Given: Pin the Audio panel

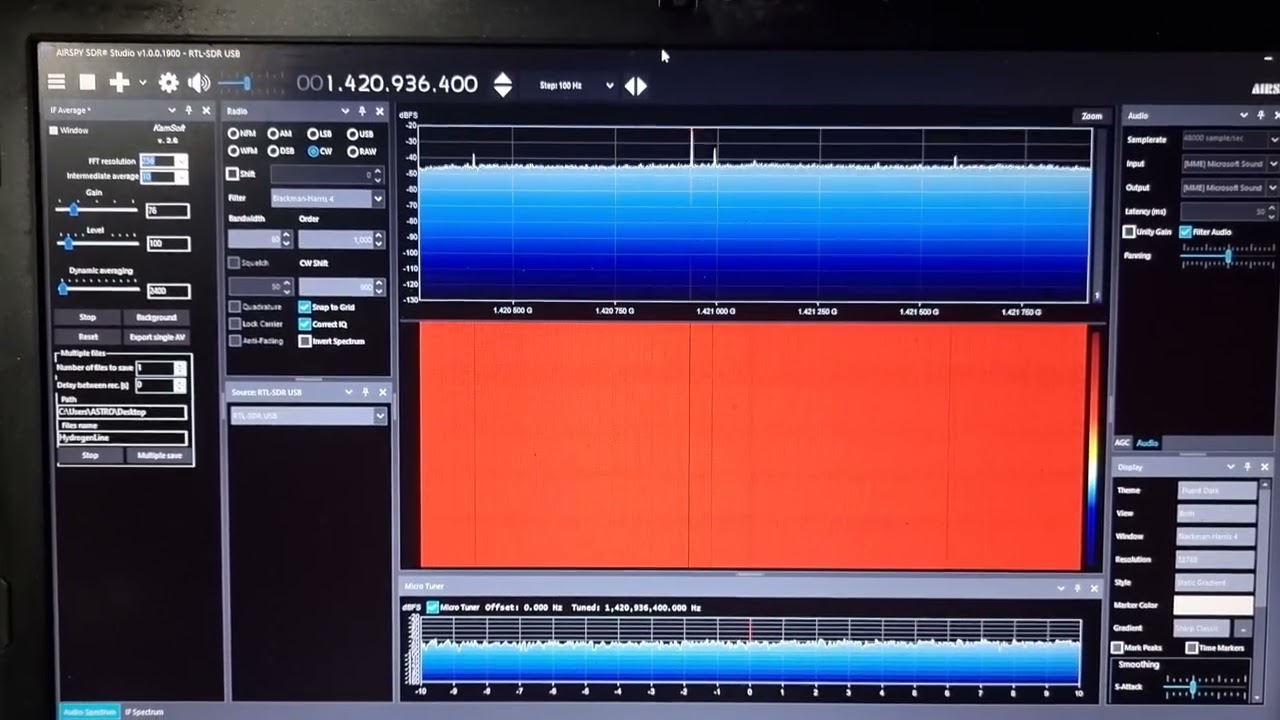Looking at the screenshot, I should point(1261,116).
